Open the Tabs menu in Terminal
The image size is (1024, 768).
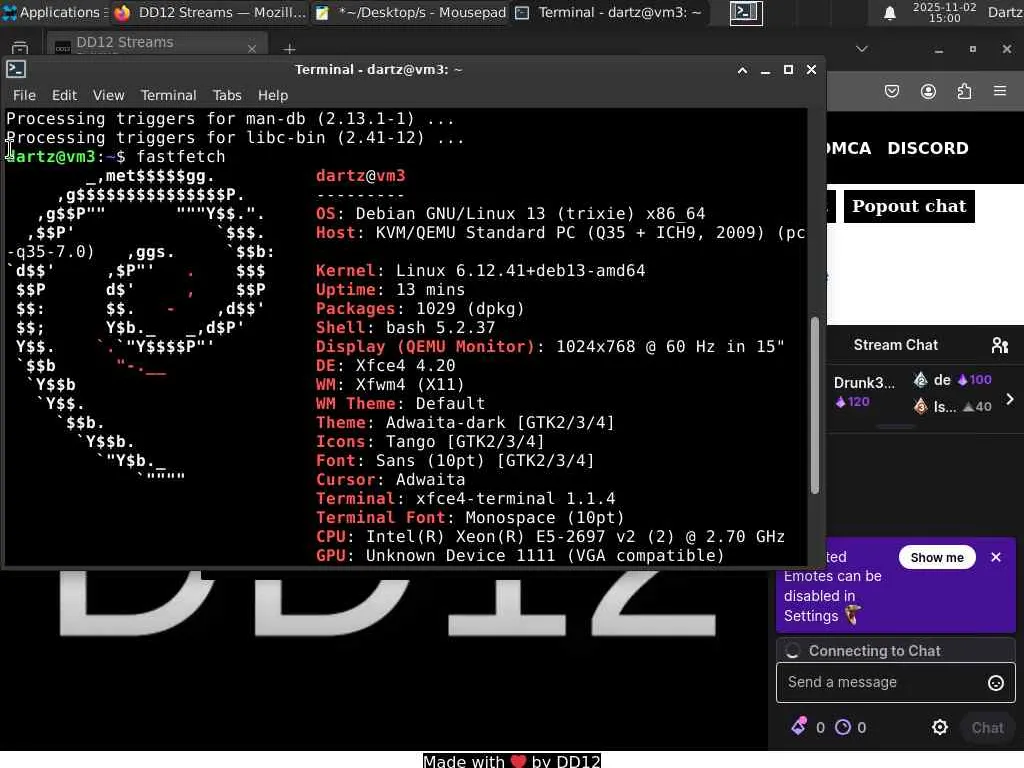tap(227, 95)
